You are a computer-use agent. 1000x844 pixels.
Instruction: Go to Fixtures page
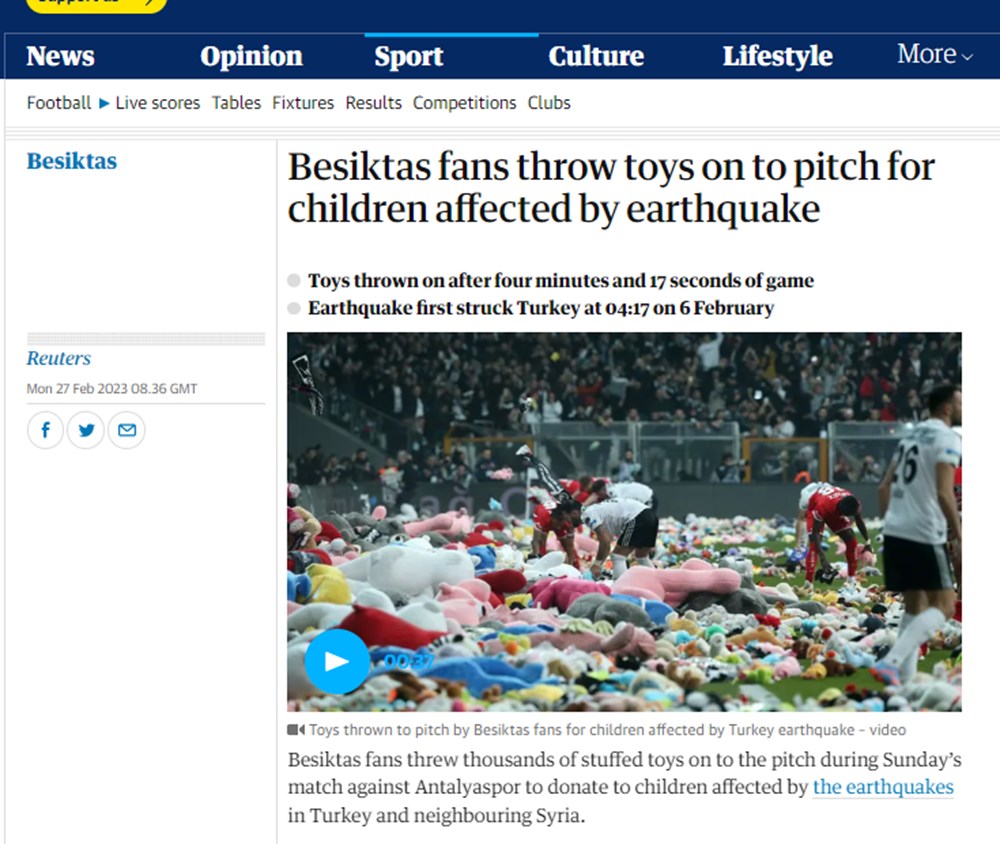pyautogui.click(x=303, y=103)
